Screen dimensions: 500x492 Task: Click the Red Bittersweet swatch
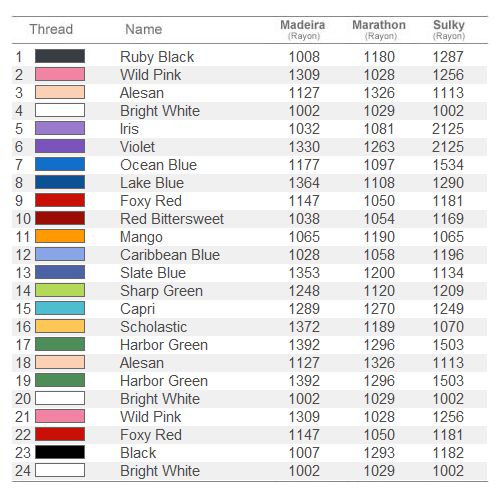pos(60,218)
